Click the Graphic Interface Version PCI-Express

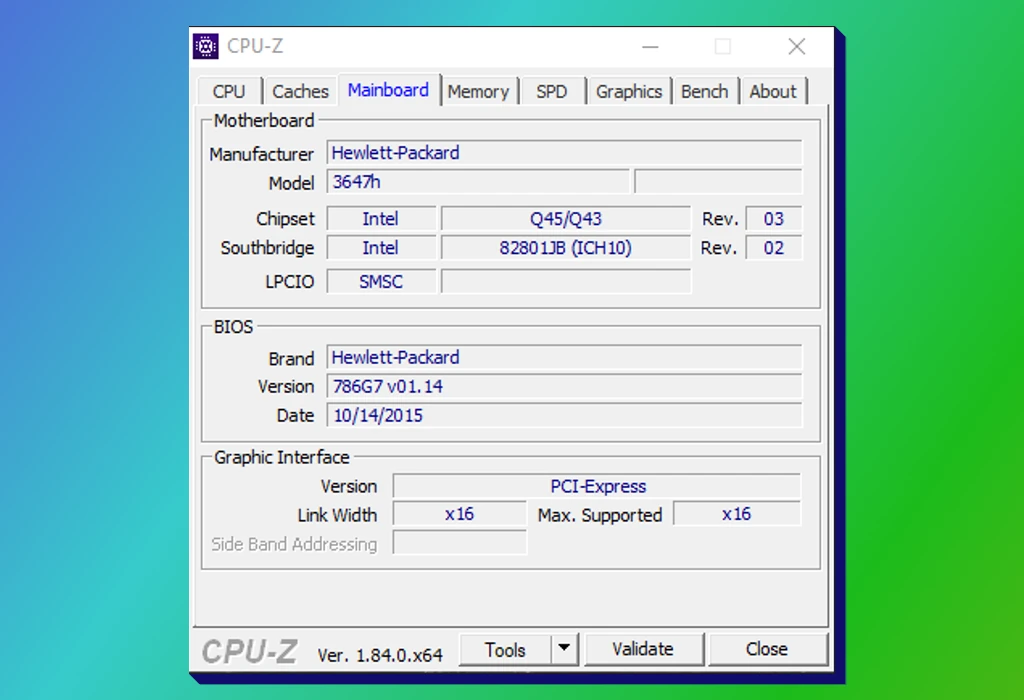tap(597, 486)
